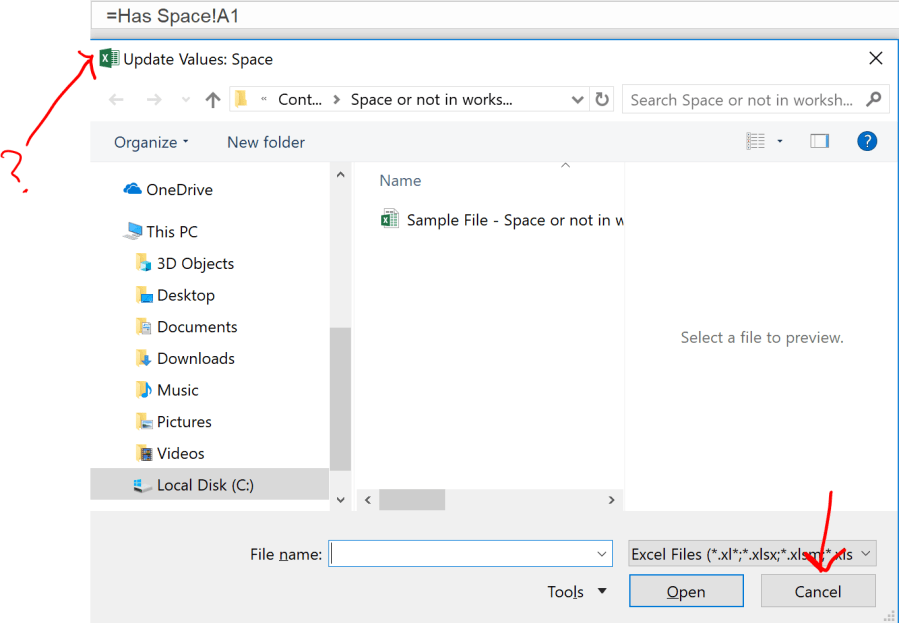The width and height of the screenshot is (899, 623).
Task: Toggle the preview pane icon
Action: tap(819, 141)
